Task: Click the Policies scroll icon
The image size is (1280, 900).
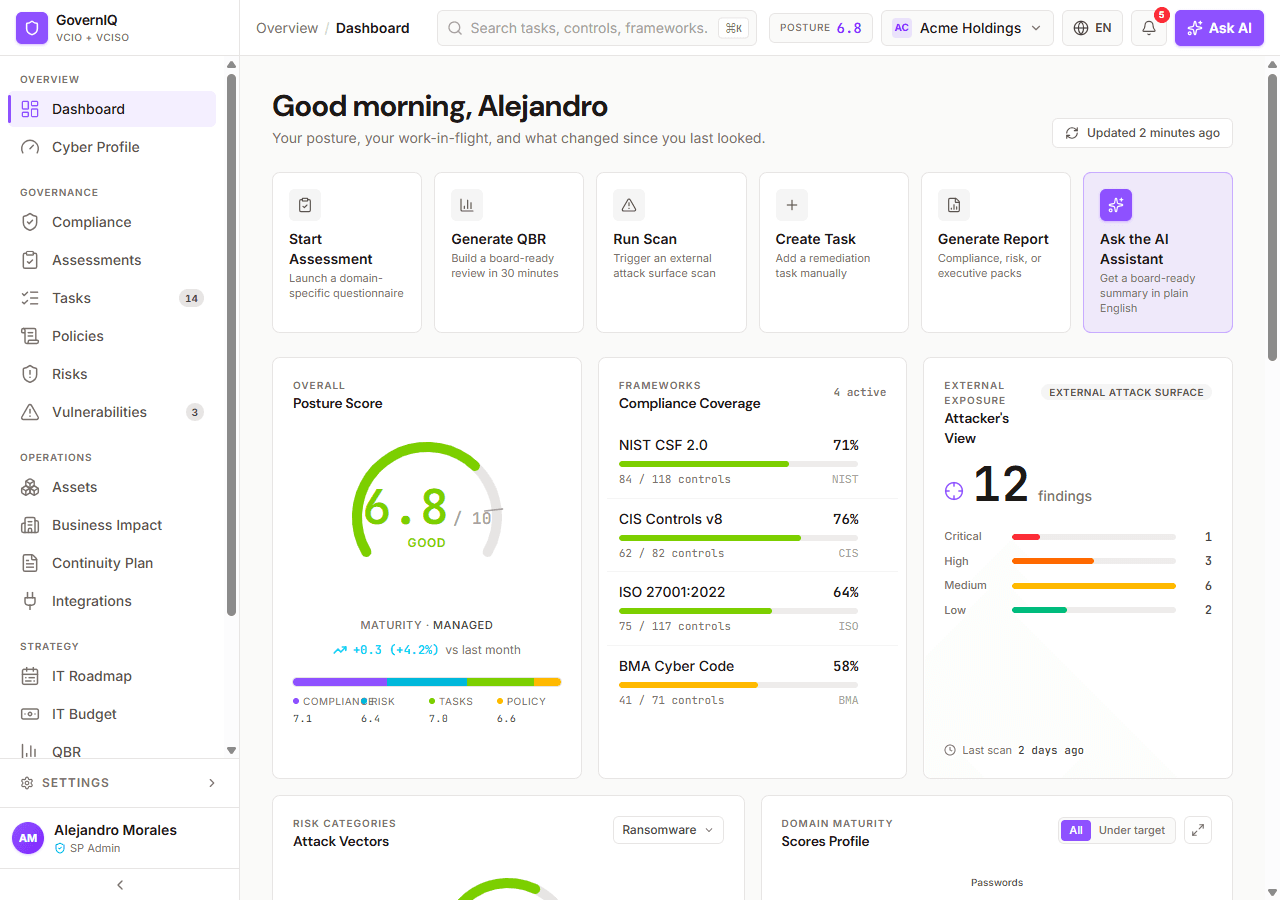Action: point(30,336)
